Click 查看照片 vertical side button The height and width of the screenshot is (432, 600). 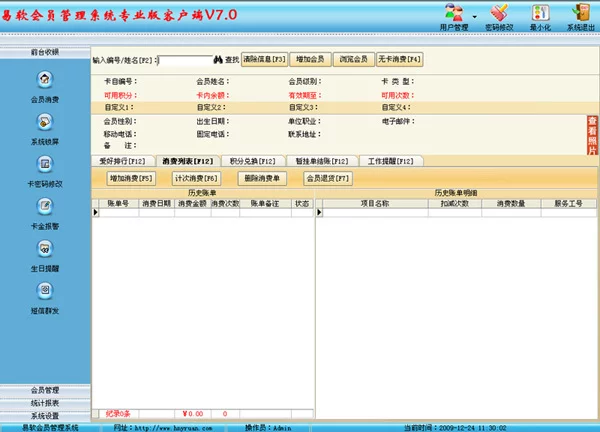point(592,135)
